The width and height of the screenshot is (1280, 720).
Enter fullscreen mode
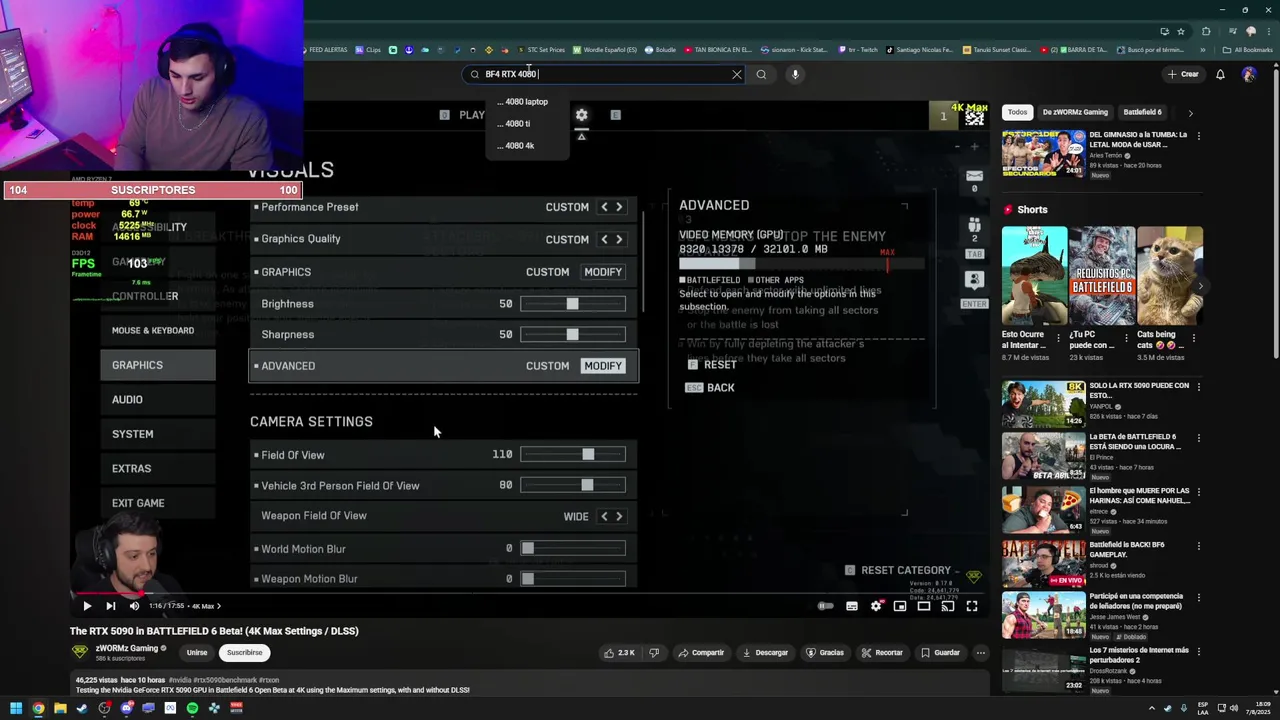(x=972, y=606)
